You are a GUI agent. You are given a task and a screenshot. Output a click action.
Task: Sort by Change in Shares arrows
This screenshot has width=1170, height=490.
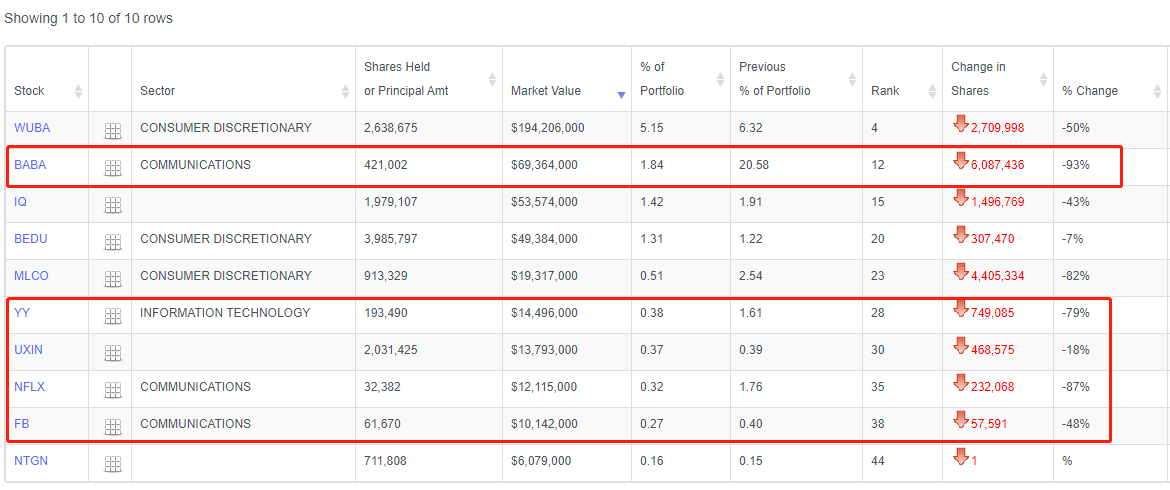pyautogui.click(x=1043, y=79)
